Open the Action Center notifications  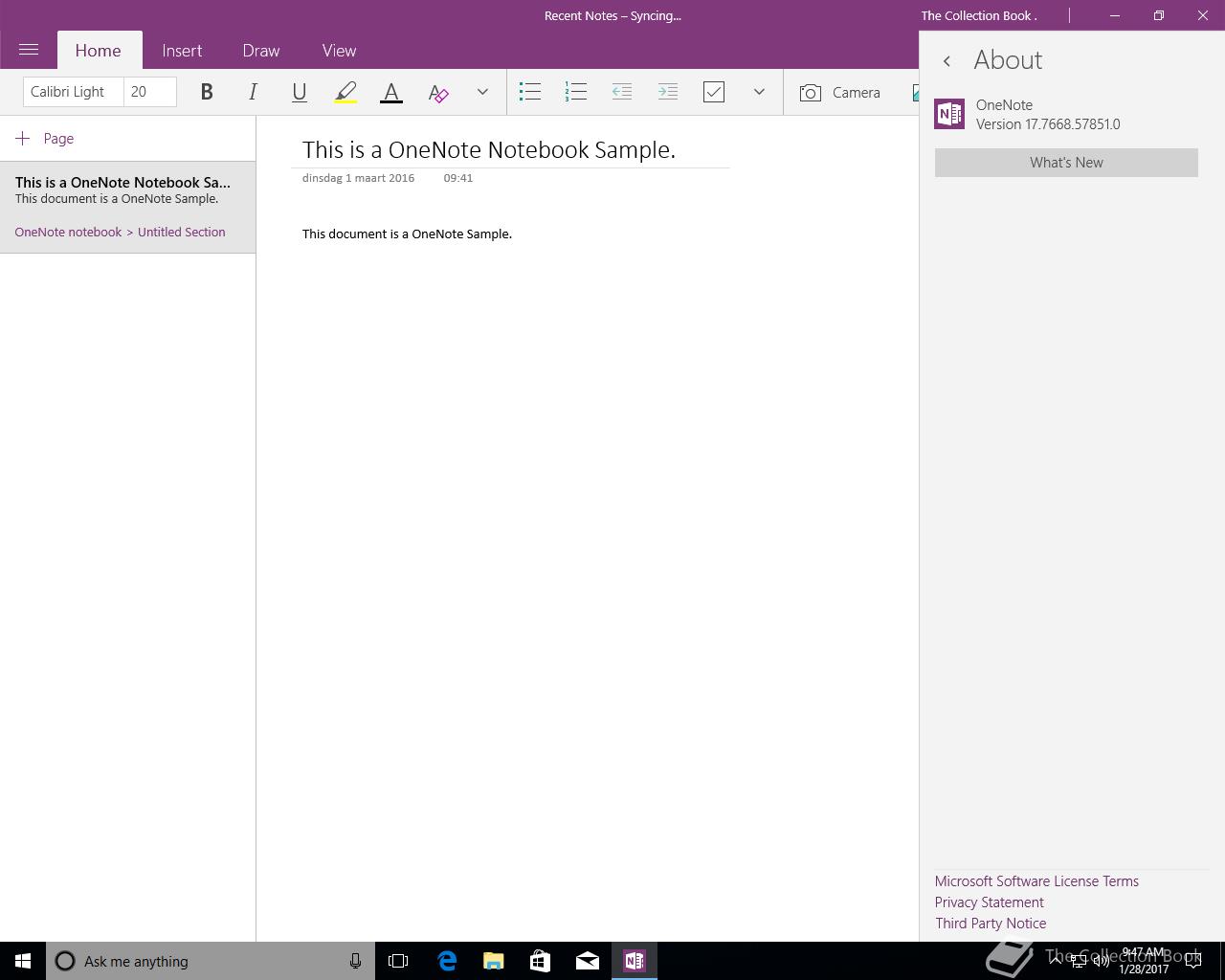click(x=1193, y=961)
